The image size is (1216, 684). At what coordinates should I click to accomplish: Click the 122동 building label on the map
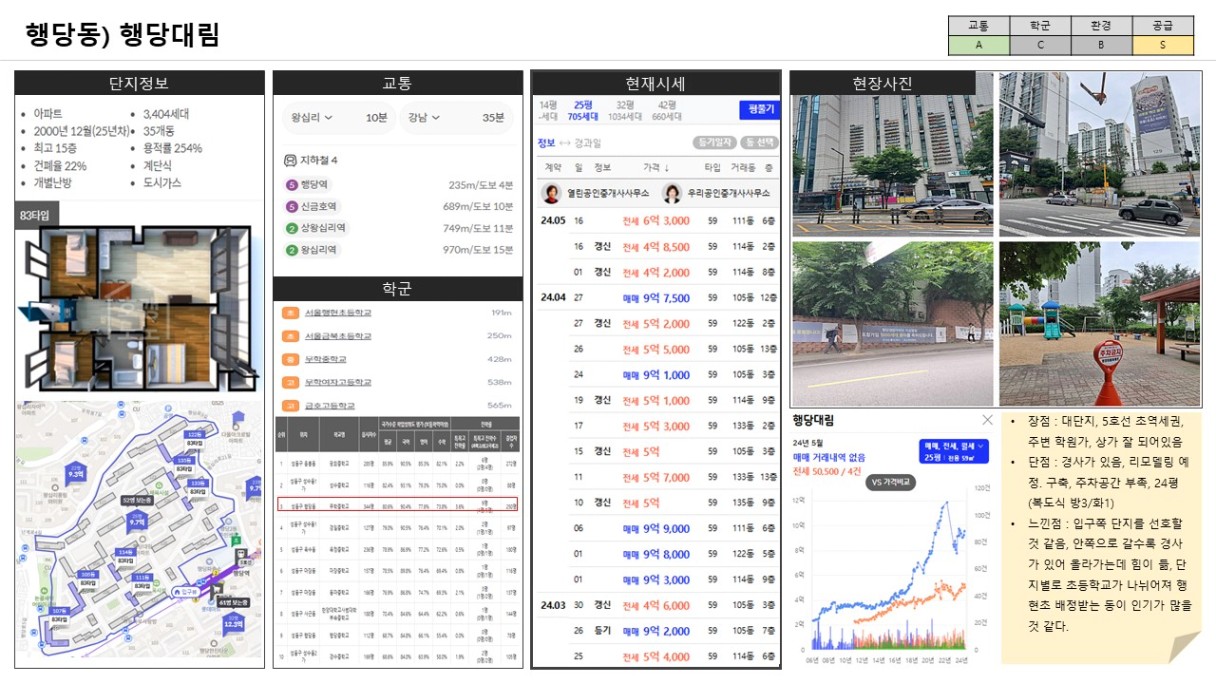pyautogui.click(x=194, y=437)
